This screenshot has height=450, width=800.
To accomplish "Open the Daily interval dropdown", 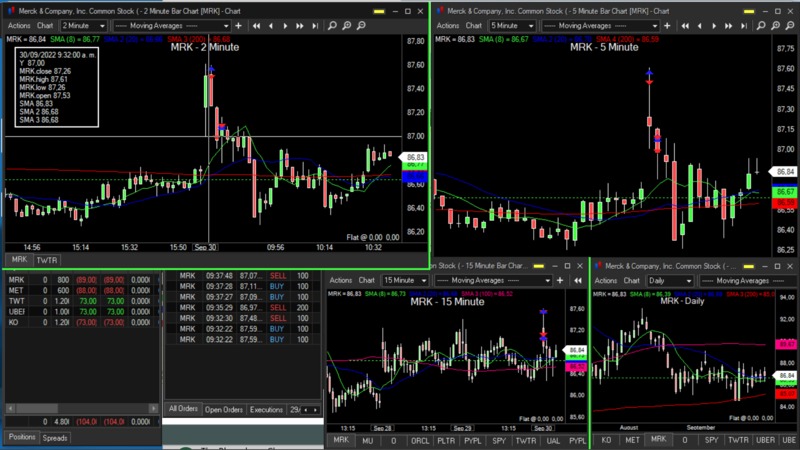I will [670, 280].
